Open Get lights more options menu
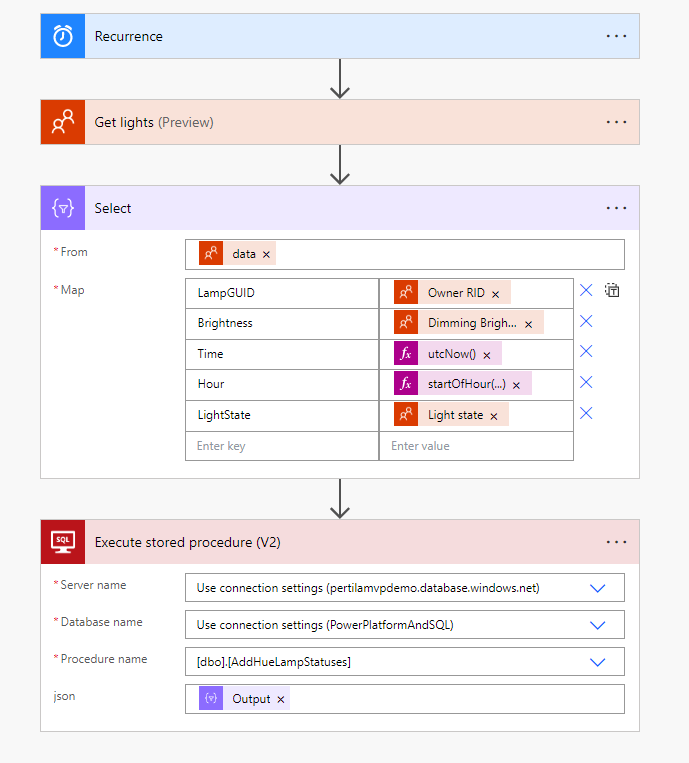 [x=616, y=122]
